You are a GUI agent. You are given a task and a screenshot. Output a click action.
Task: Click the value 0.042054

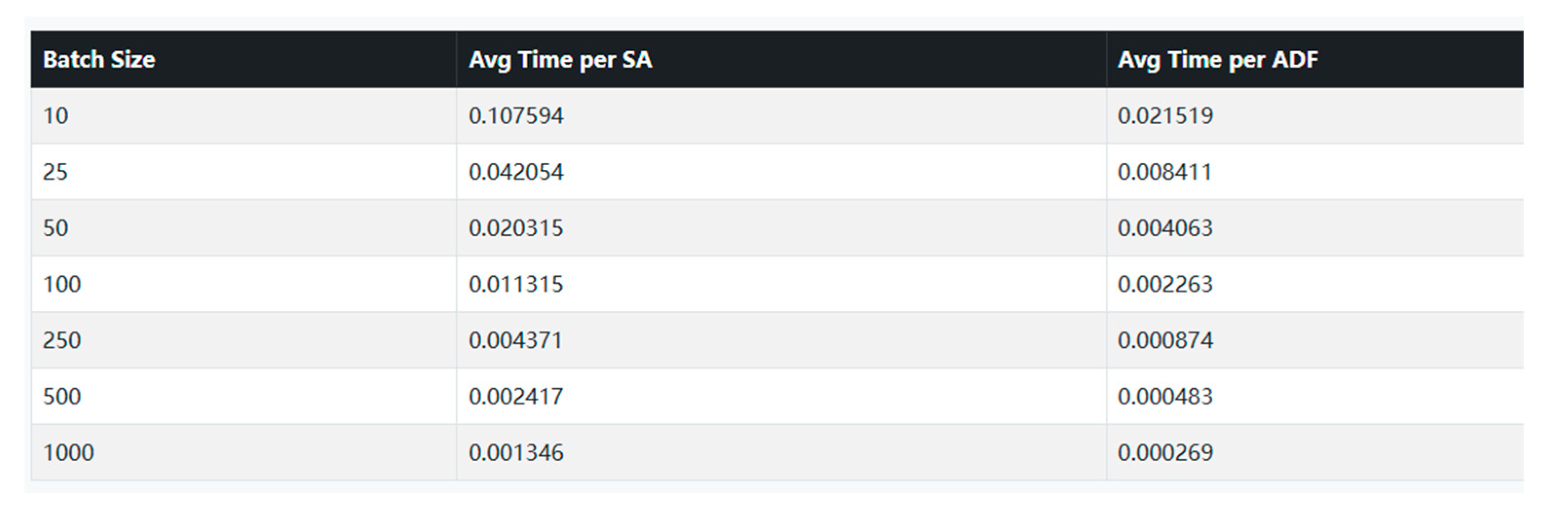pyautogui.click(x=516, y=172)
